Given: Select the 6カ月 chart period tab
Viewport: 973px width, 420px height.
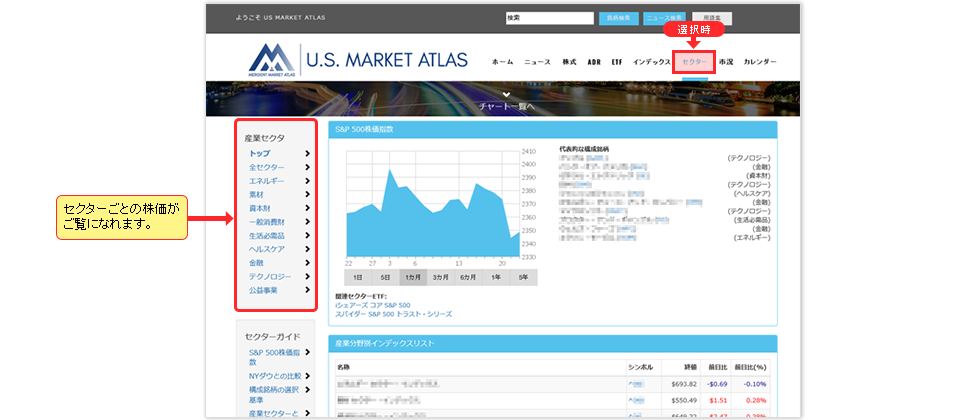Looking at the screenshot, I should point(469,277).
